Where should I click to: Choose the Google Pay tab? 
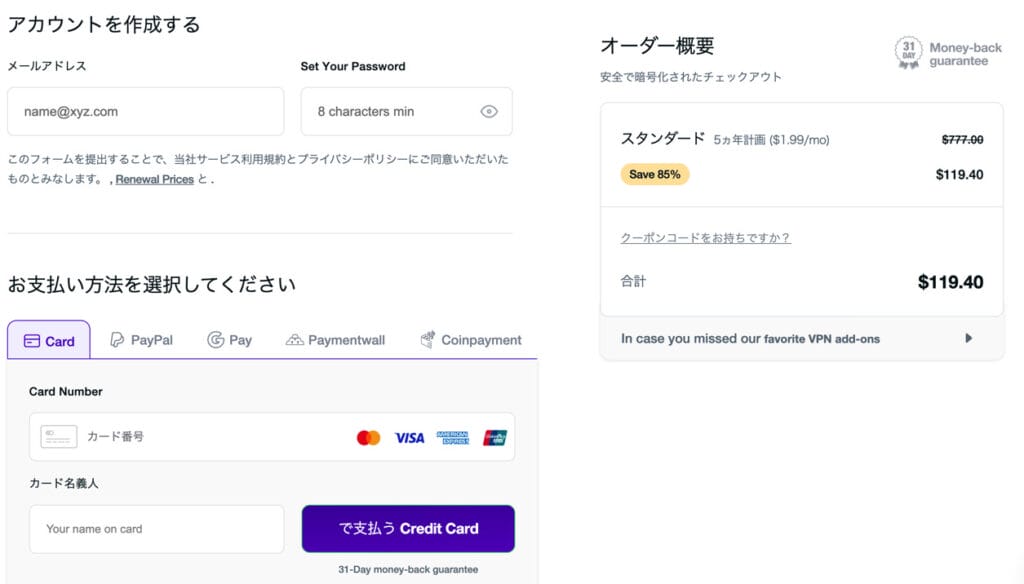(230, 340)
